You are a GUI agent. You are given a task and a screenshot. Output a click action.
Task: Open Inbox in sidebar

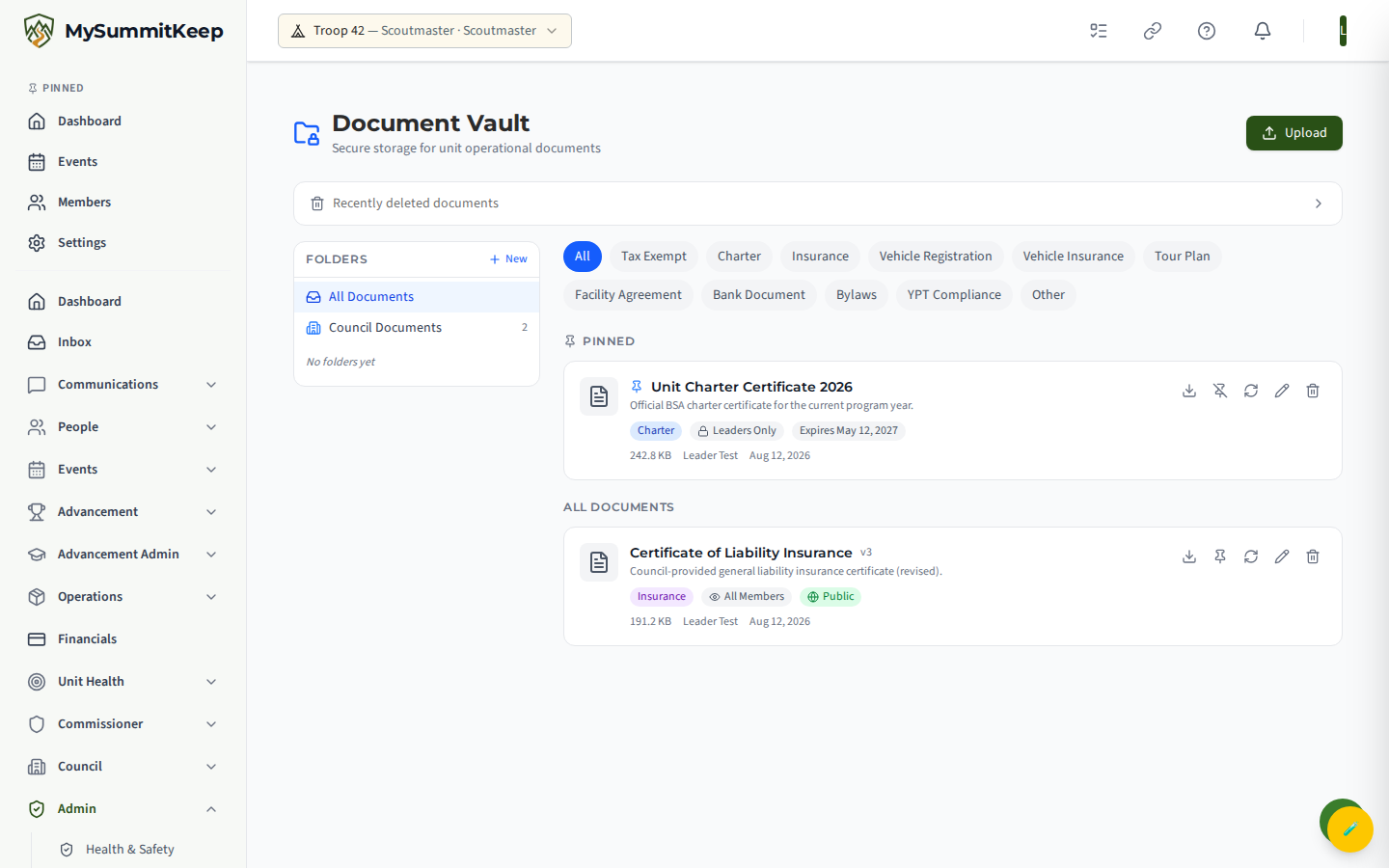click(123, 341)
